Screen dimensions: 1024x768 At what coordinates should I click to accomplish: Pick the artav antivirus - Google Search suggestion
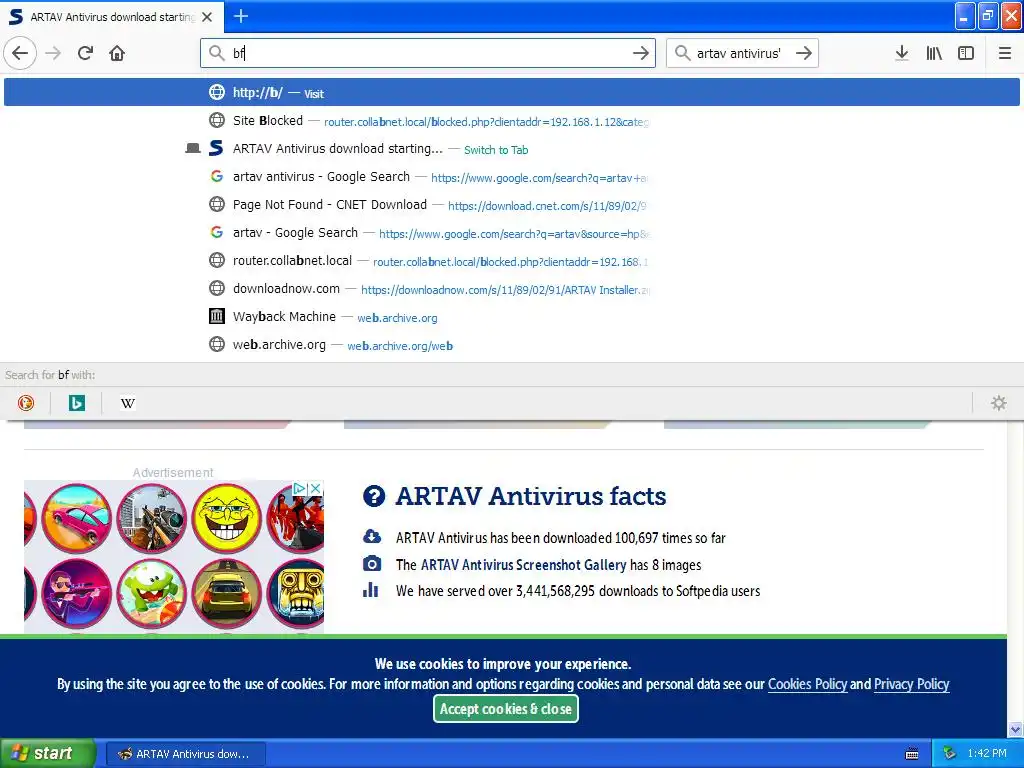pos(511,177)
